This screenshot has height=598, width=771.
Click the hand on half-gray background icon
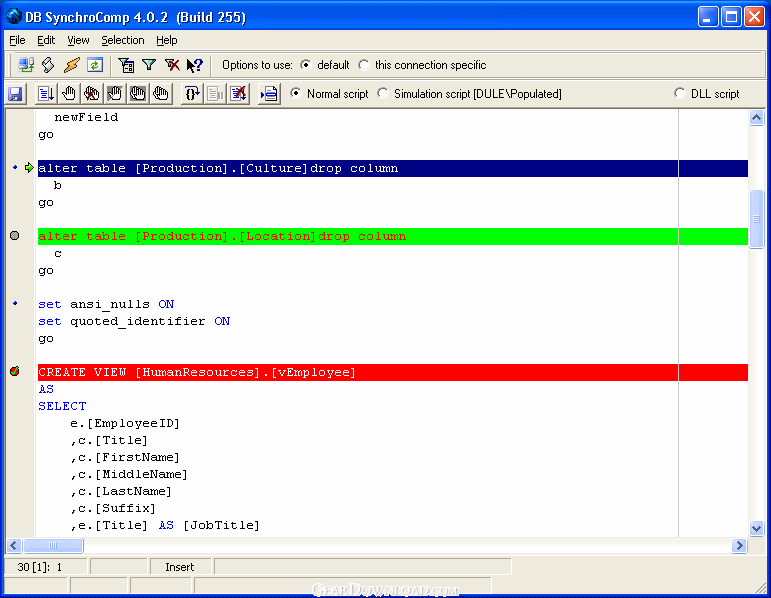(x=115, y=93)
